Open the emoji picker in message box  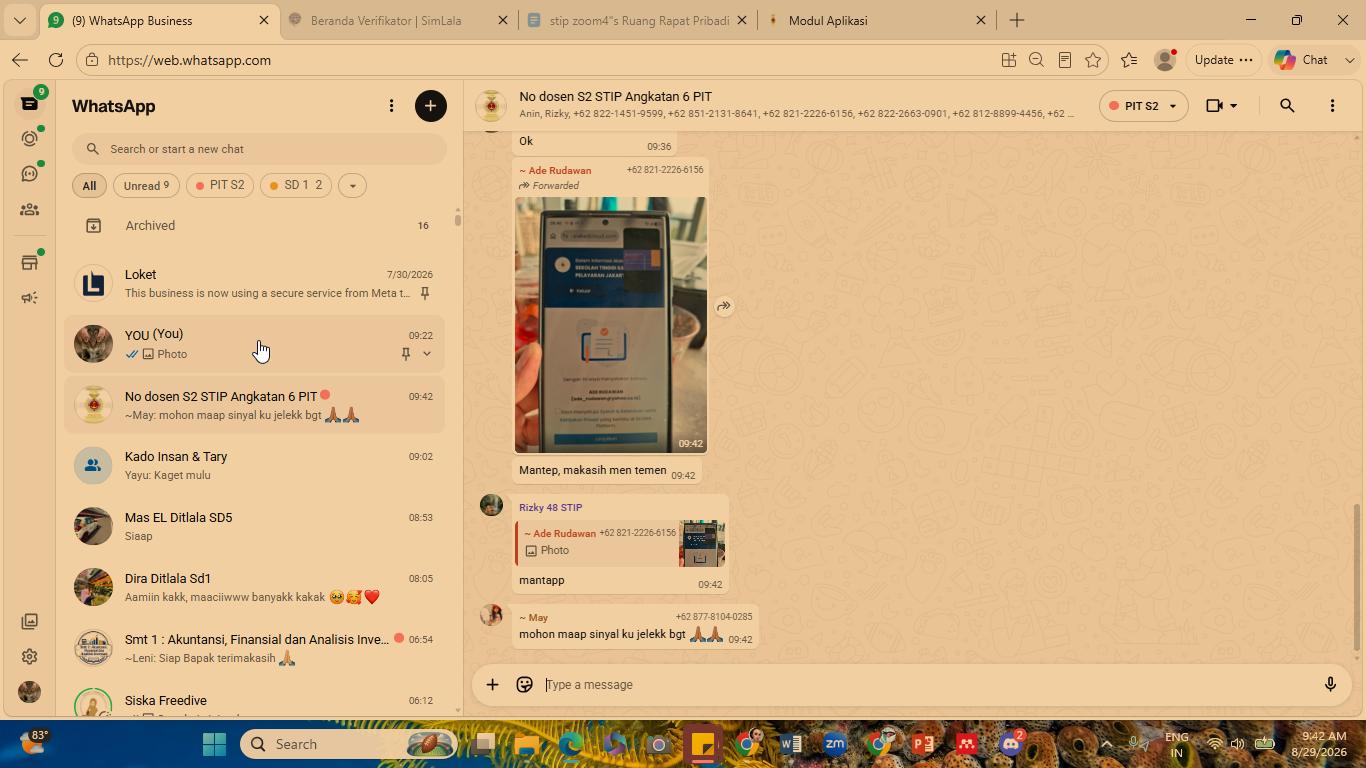click(x=524, y=685)
